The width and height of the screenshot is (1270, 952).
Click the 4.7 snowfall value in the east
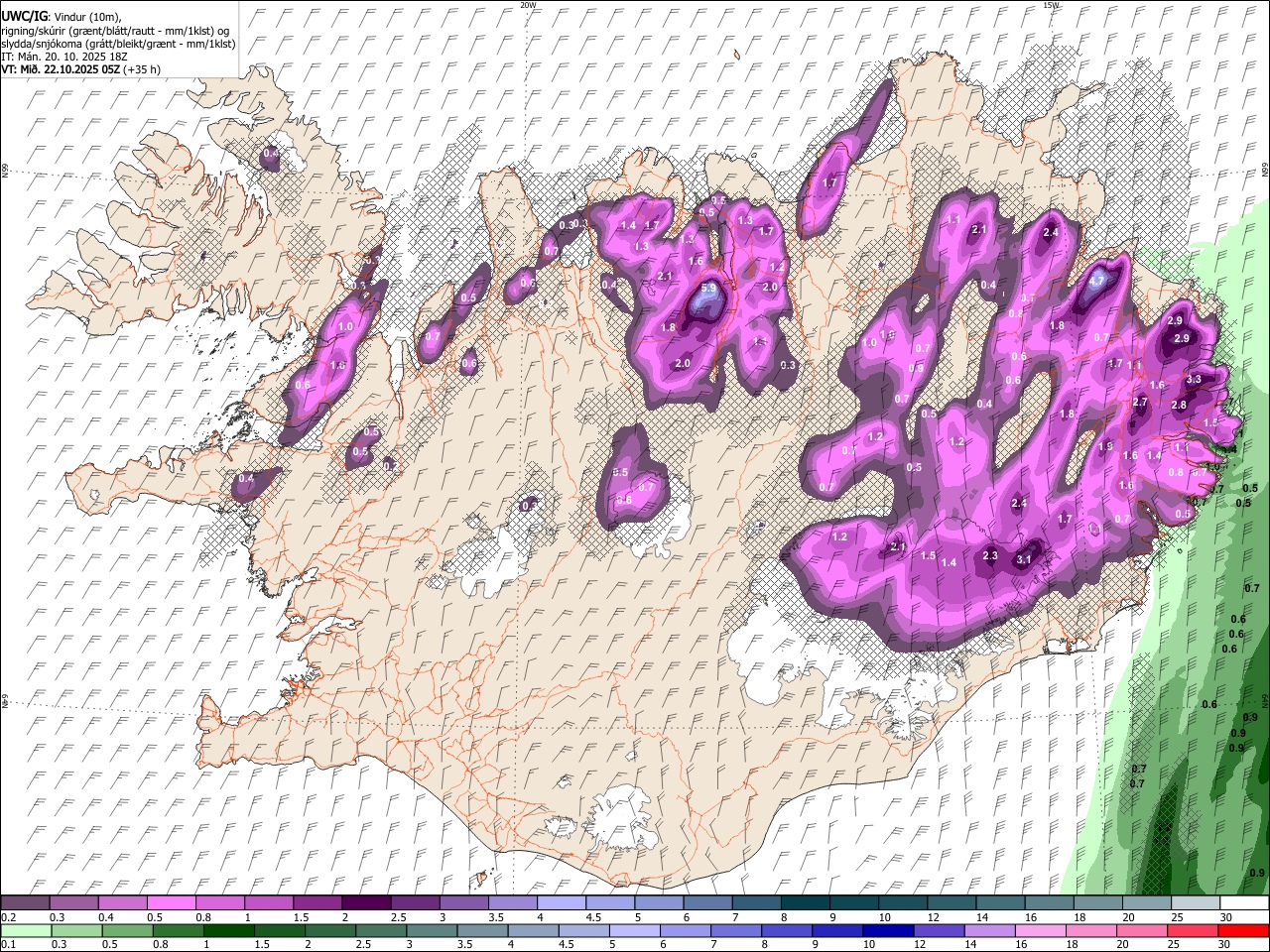click(1096, 281)
